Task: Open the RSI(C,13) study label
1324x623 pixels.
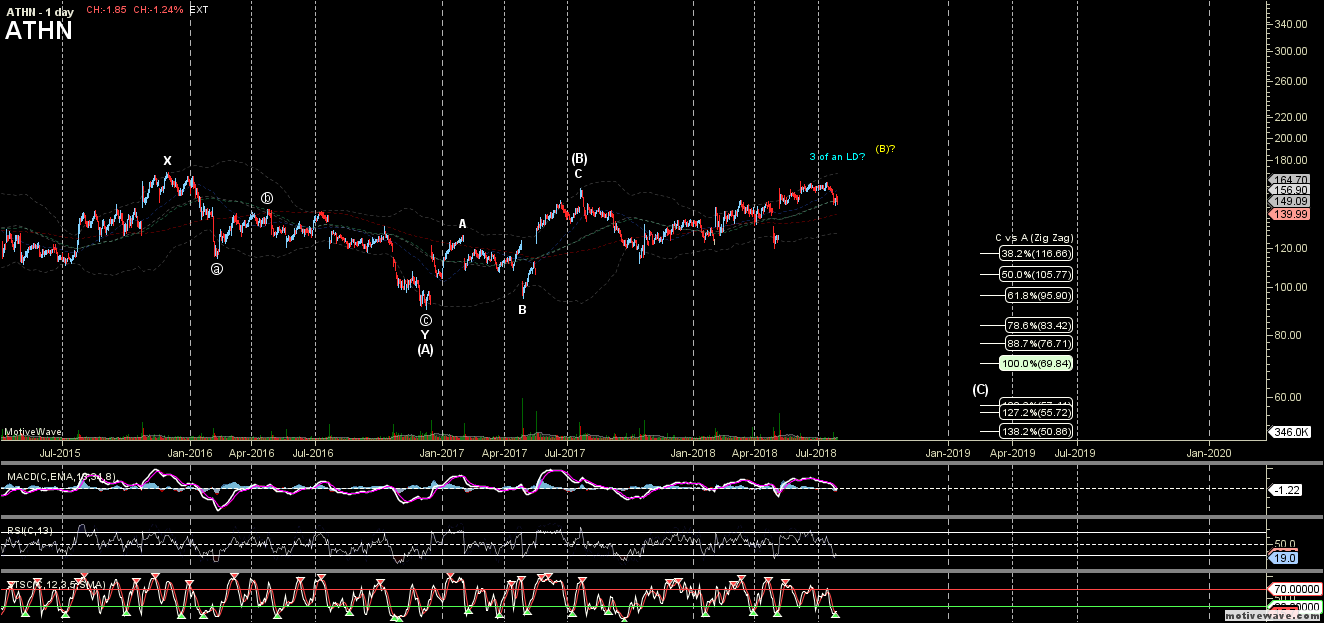Action: point(30,529)
